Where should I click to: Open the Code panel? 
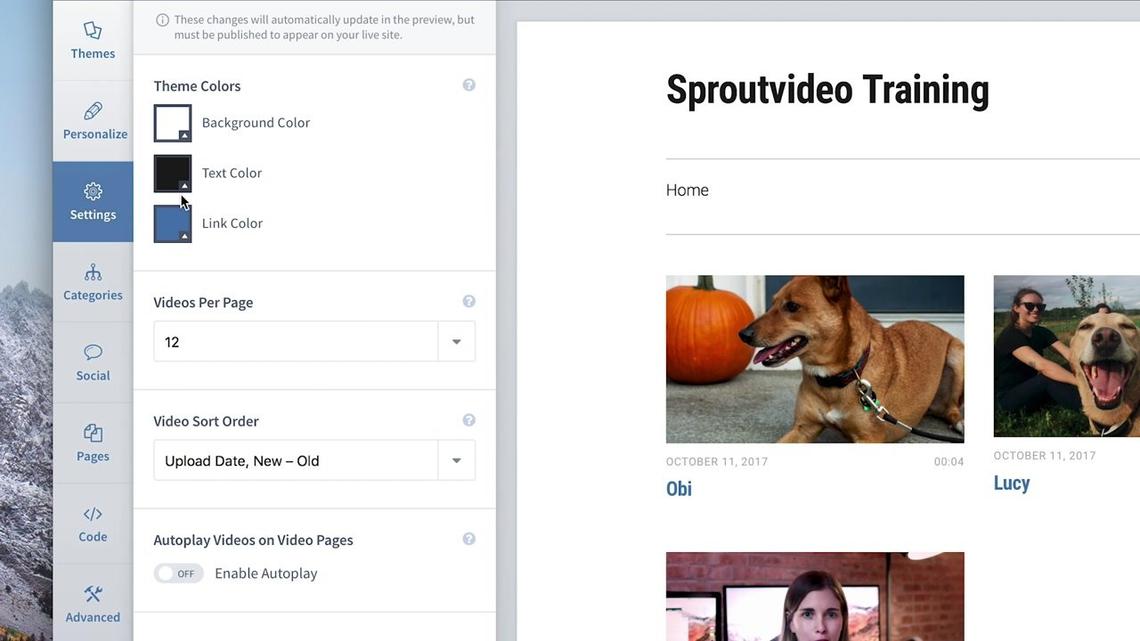click(92, 523)
